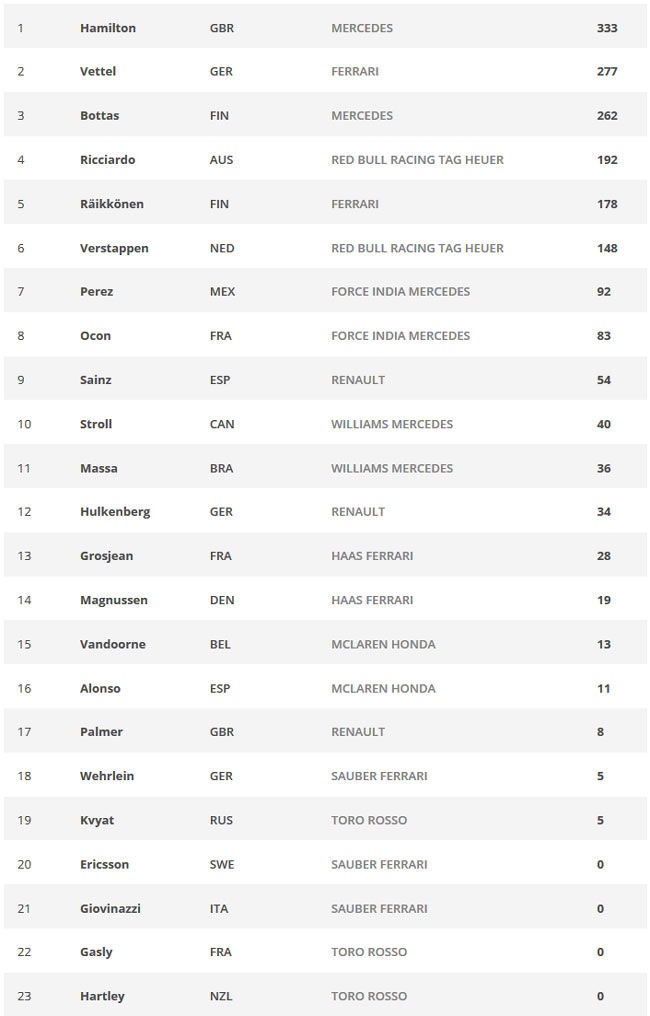Click Ocon driver name
Screen dimensions: 650x1016
coord(95,336)
